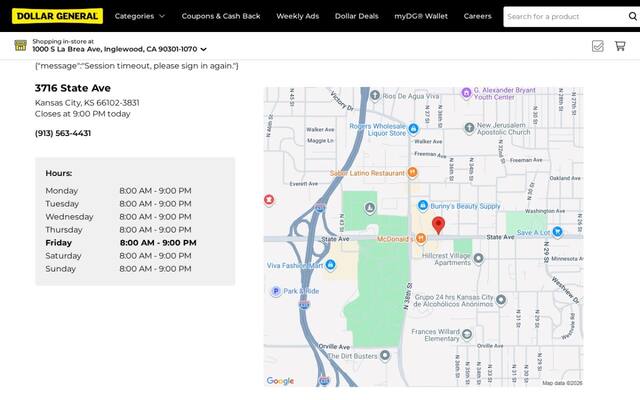Open the shopping list checkmark icon
640x400 pixels.
coord(598,46)
